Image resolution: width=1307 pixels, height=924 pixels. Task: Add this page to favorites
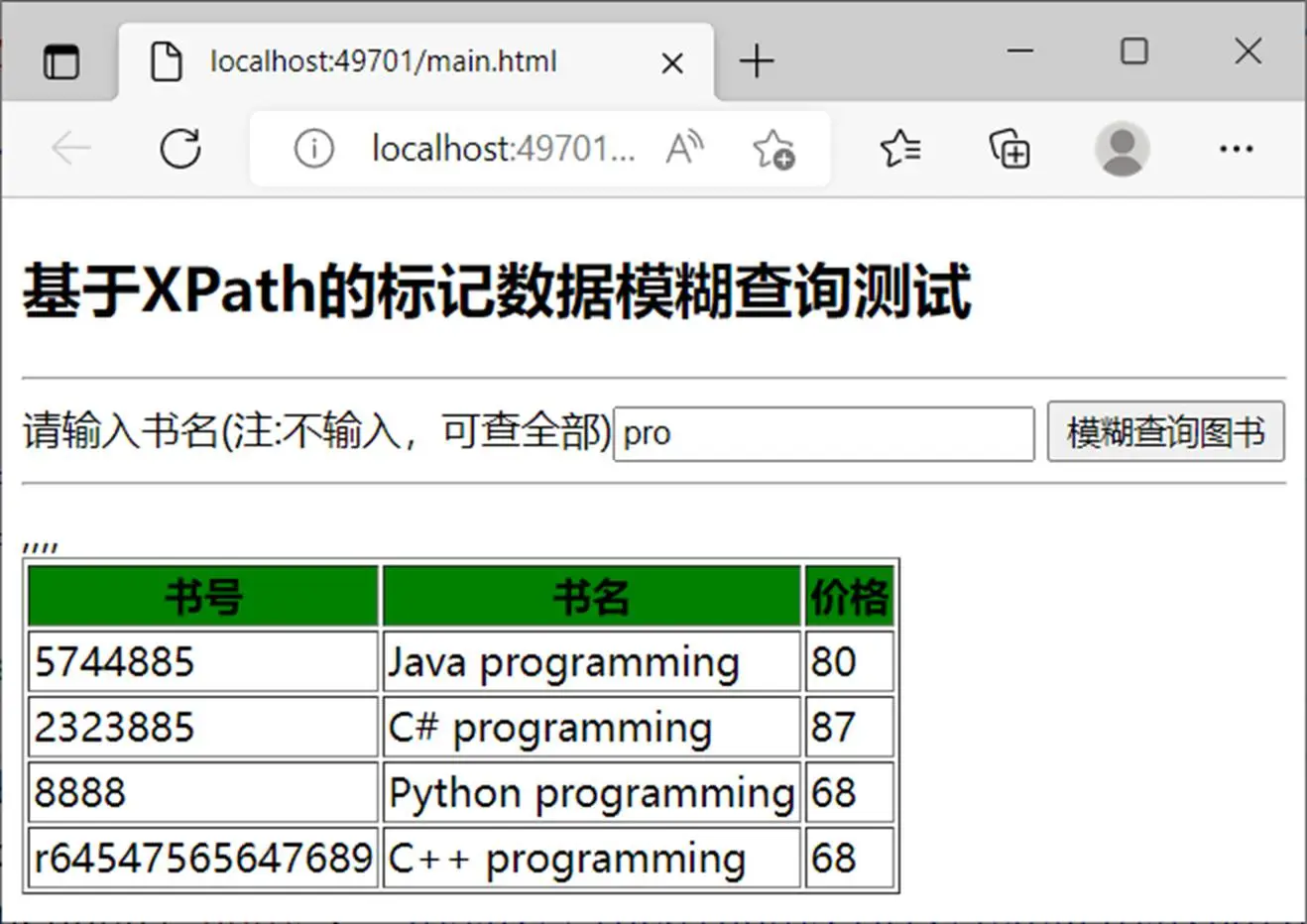point(773,149)
